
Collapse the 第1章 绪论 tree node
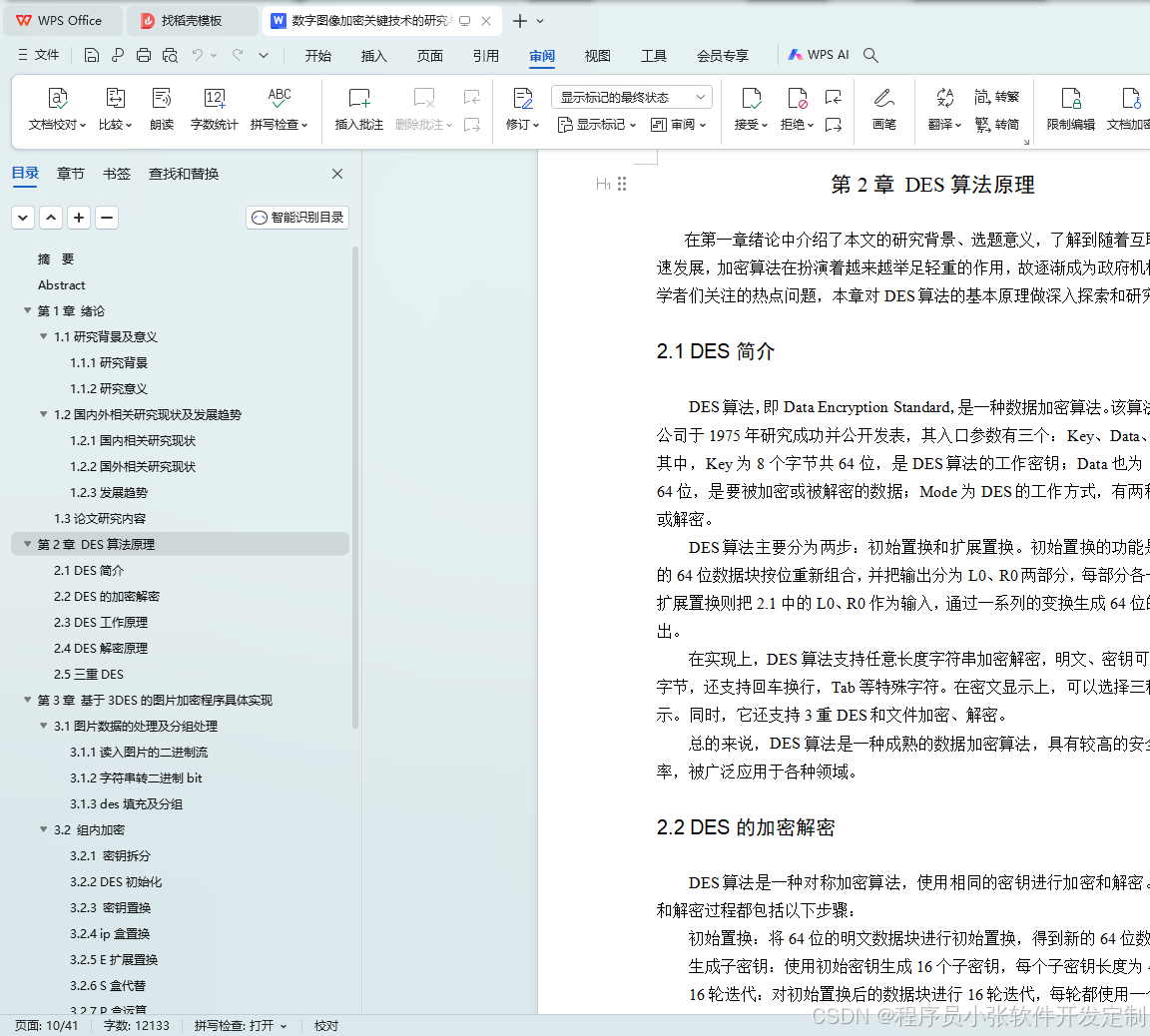(27, 310)
